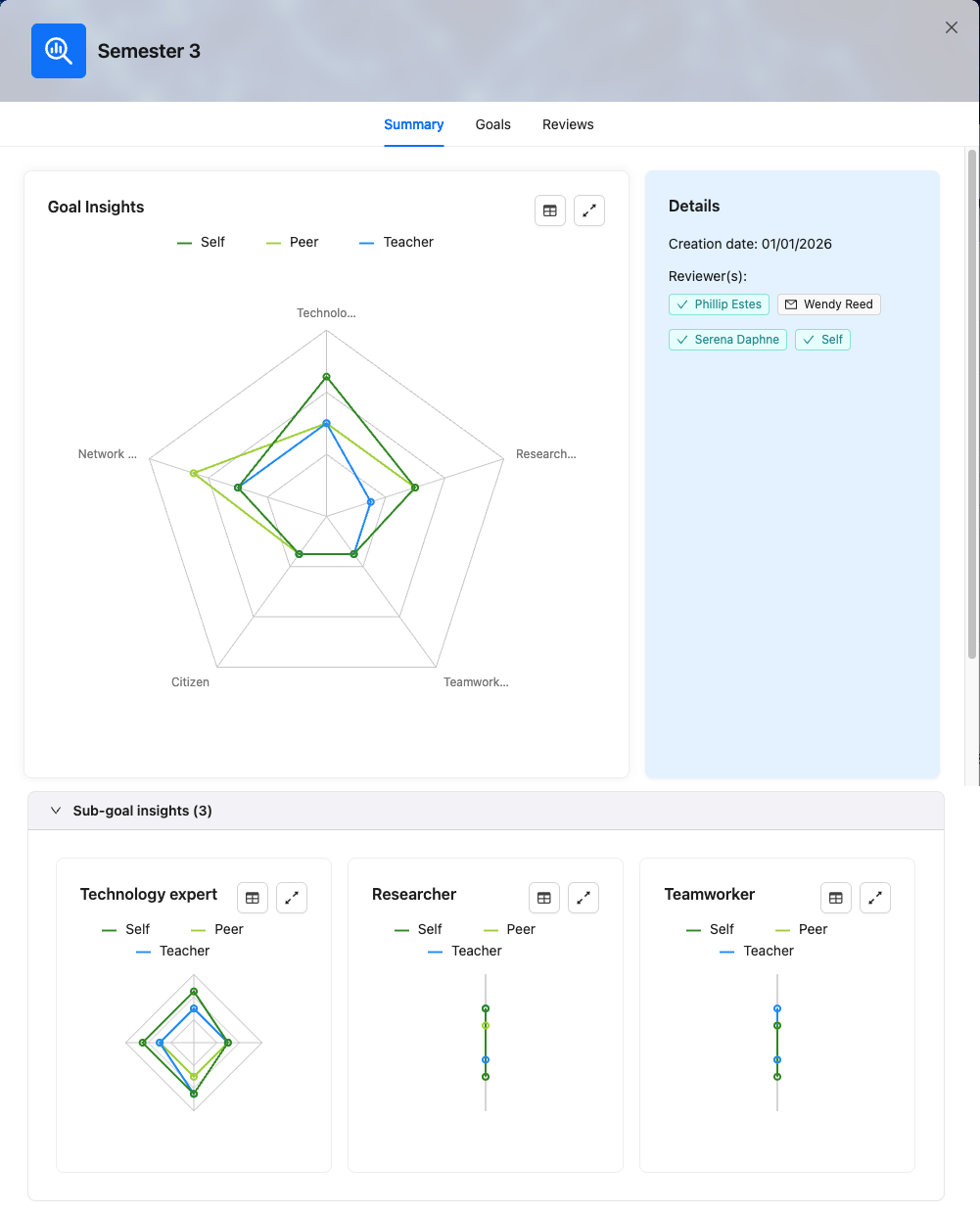Screen dimensions: 980x1213
Task: Expand the Teamworker chart
Action: coord(875,898)
